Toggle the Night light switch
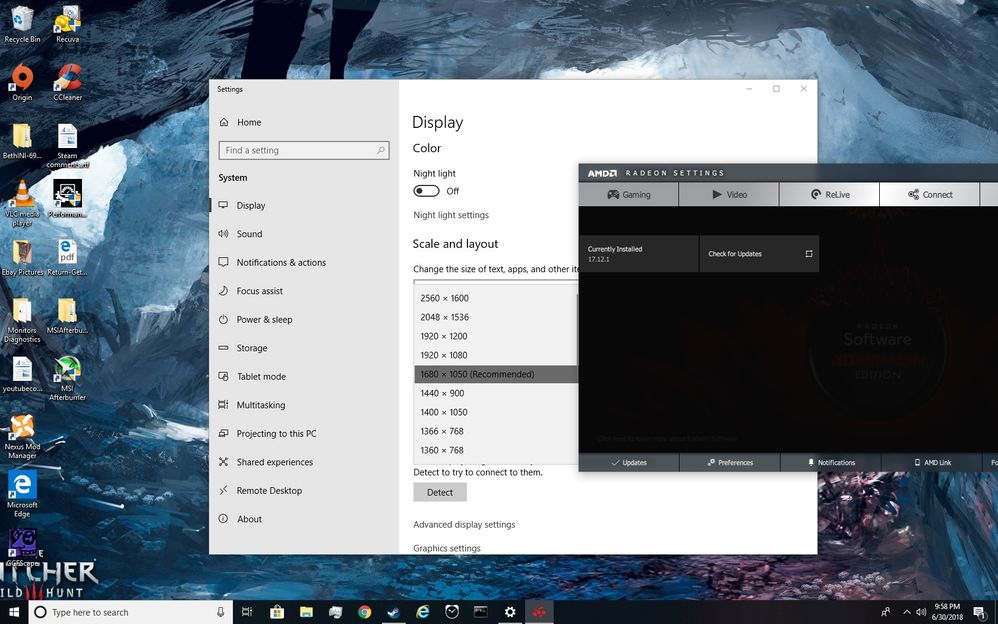The image size is (998, 624). (426, 191)
